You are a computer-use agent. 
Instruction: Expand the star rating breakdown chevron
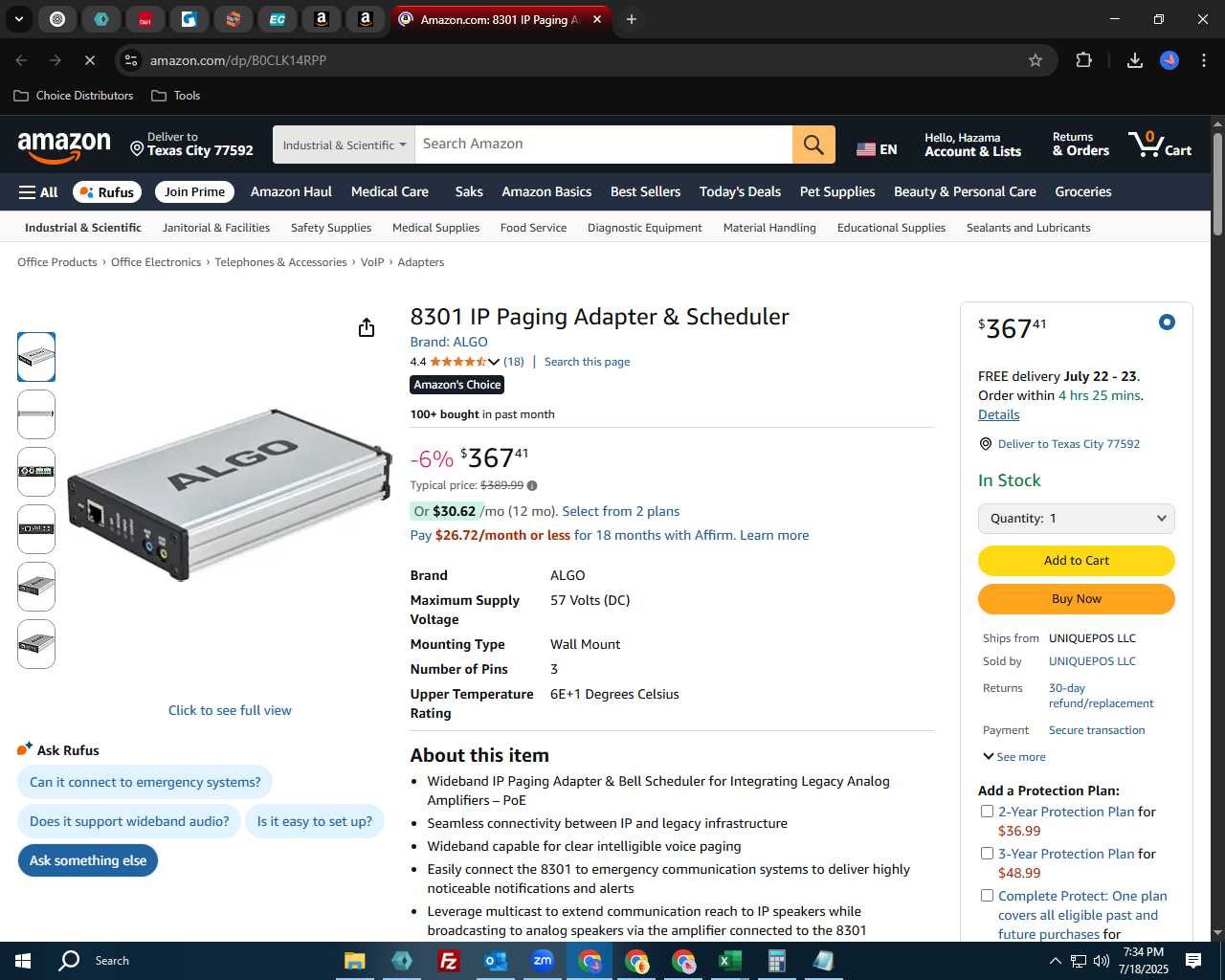pos(494,362)
